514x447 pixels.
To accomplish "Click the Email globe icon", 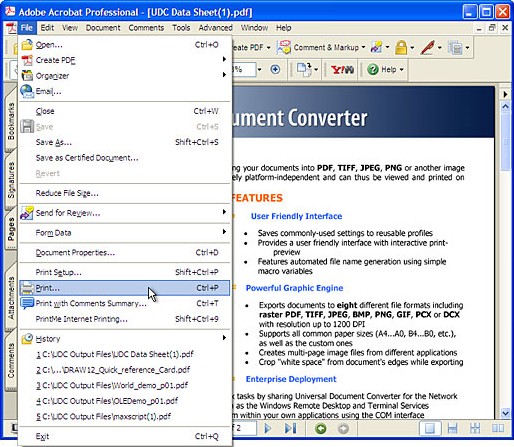I will pos(27,91).
